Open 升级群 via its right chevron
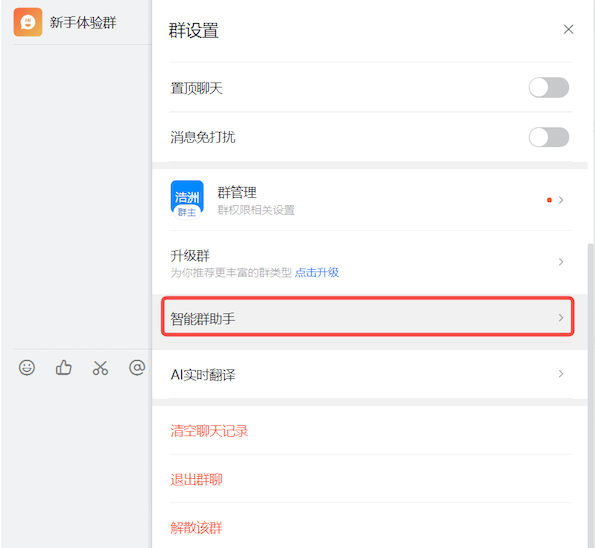The height and width of the screenshot is (548, 595). click(561, 261)
